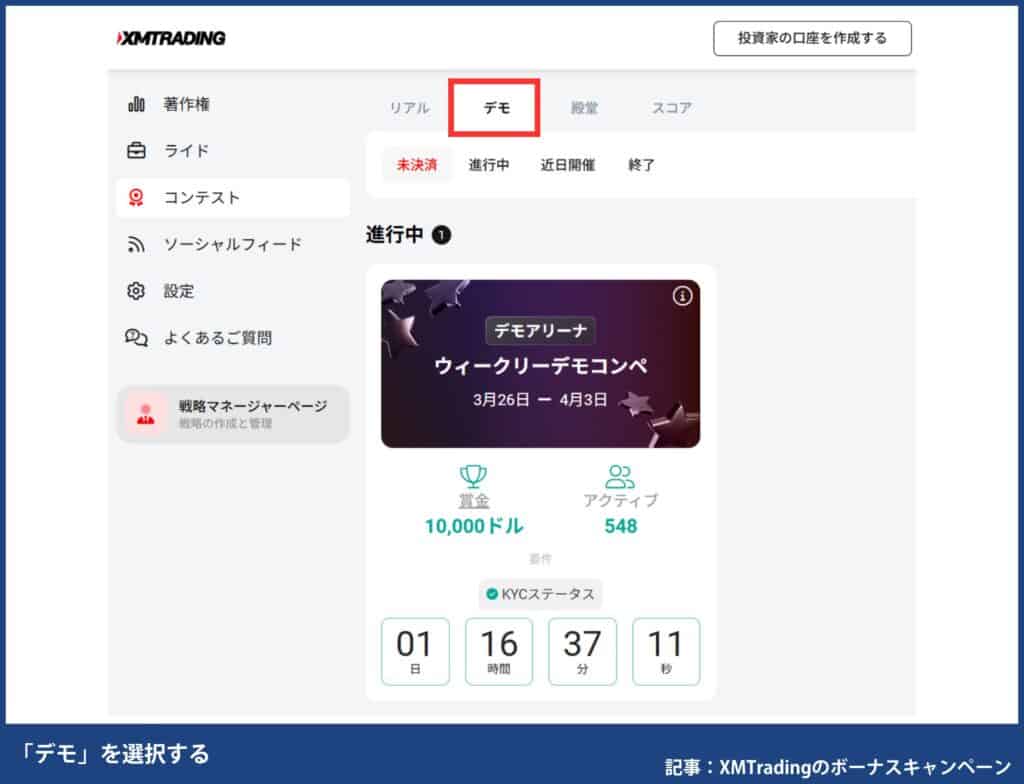Click the KYCステータス badge
The height and width of the screenshot is (784, 1024).
click(540, 594)
